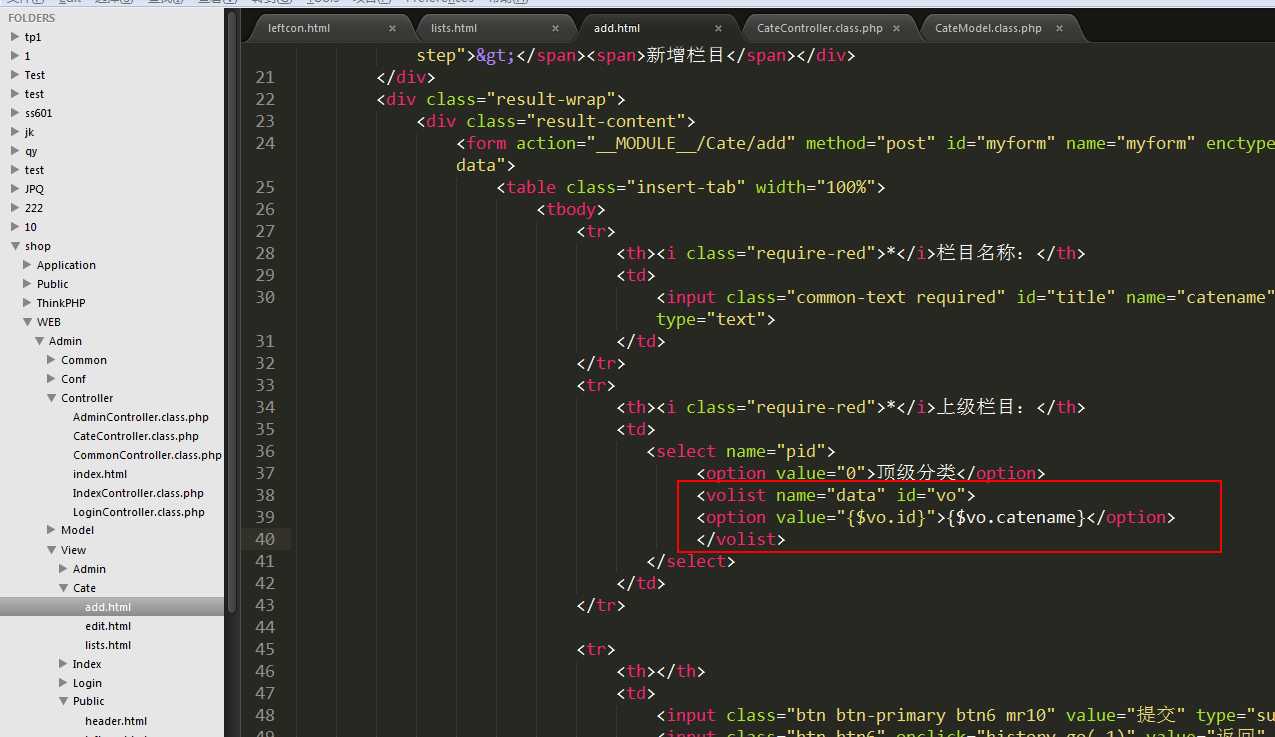The height and width of the screenshot is (737, 1275).
Task: Select add.html in the Cate folder
Action: click(x=108, y=607)
